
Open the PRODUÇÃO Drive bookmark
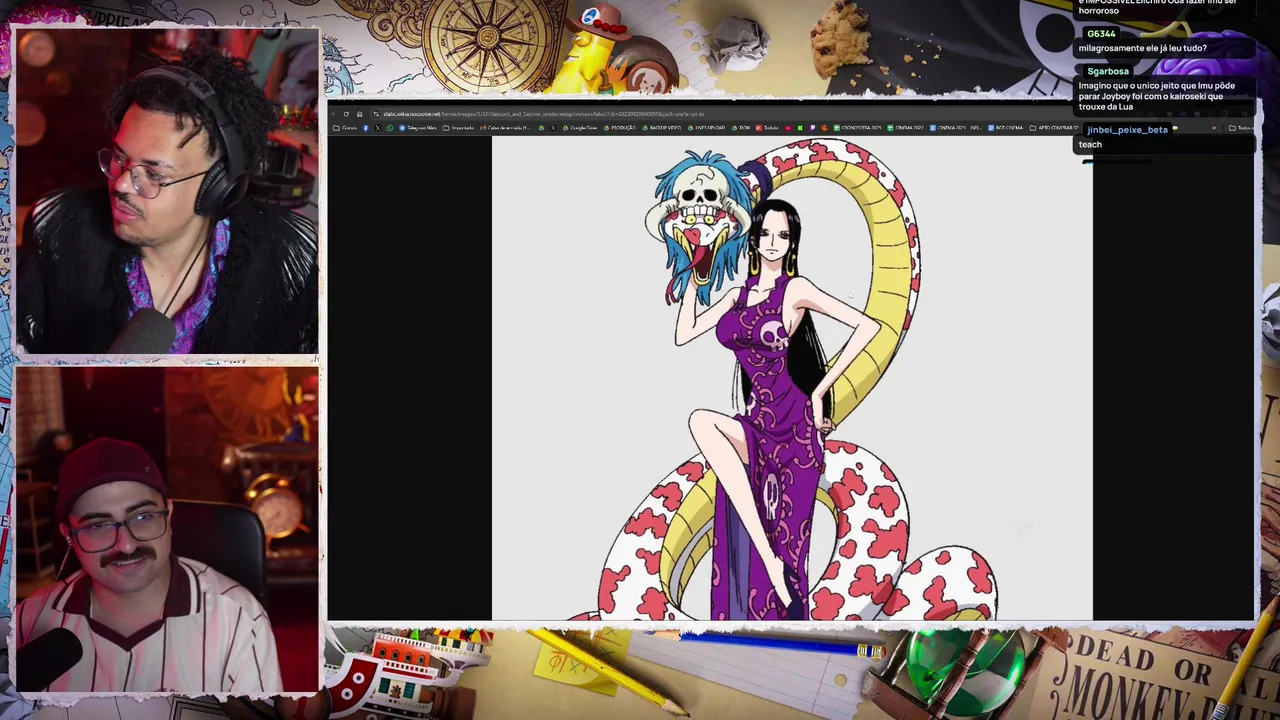pyautogui.click(x=620, y=128)
